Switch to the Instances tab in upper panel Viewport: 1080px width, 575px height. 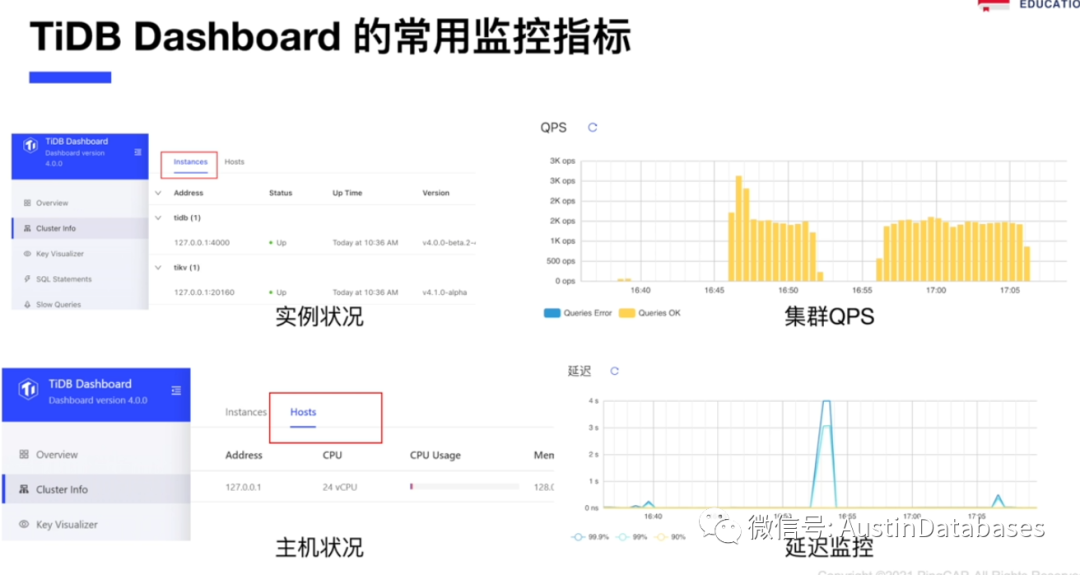tap(190, 162)
